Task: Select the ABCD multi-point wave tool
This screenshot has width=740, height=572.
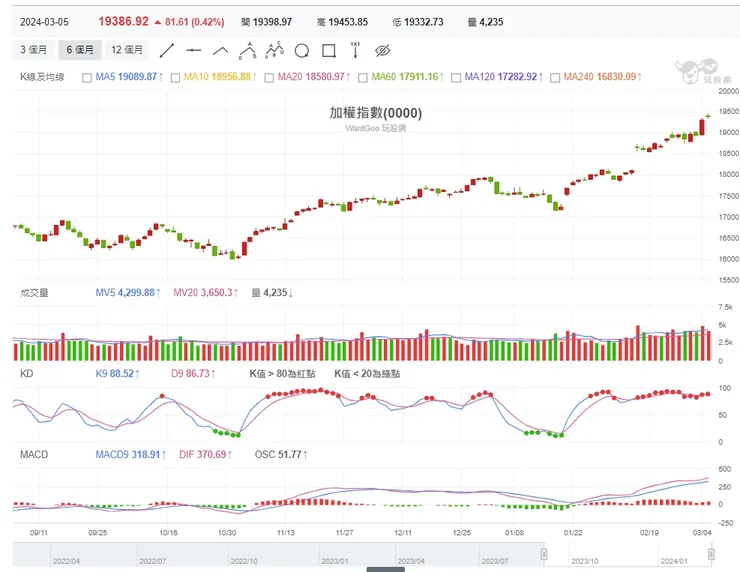Action: 274,50
